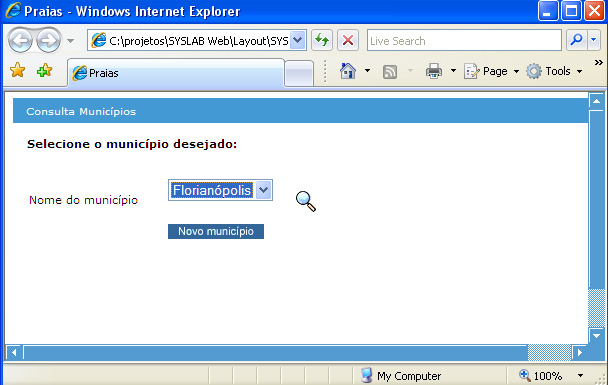The image size is (608, 385).
Task: Go to the Home page icon
Action: click(348, 71)
